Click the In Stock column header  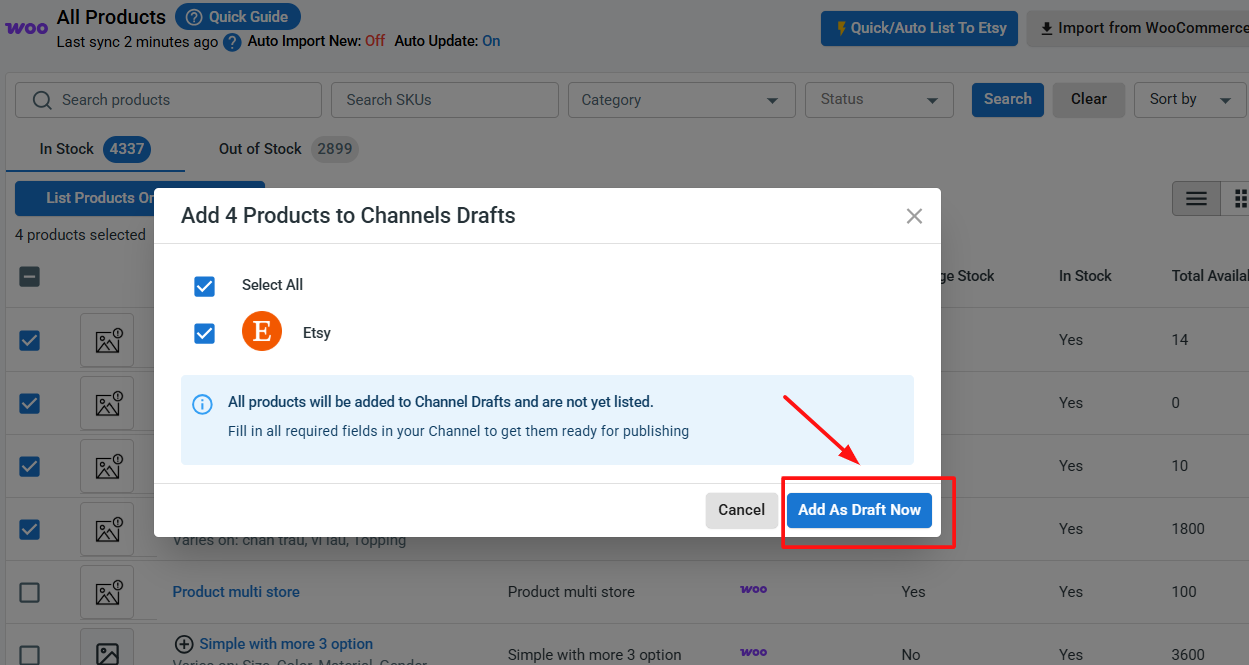tap(1085, 276)
